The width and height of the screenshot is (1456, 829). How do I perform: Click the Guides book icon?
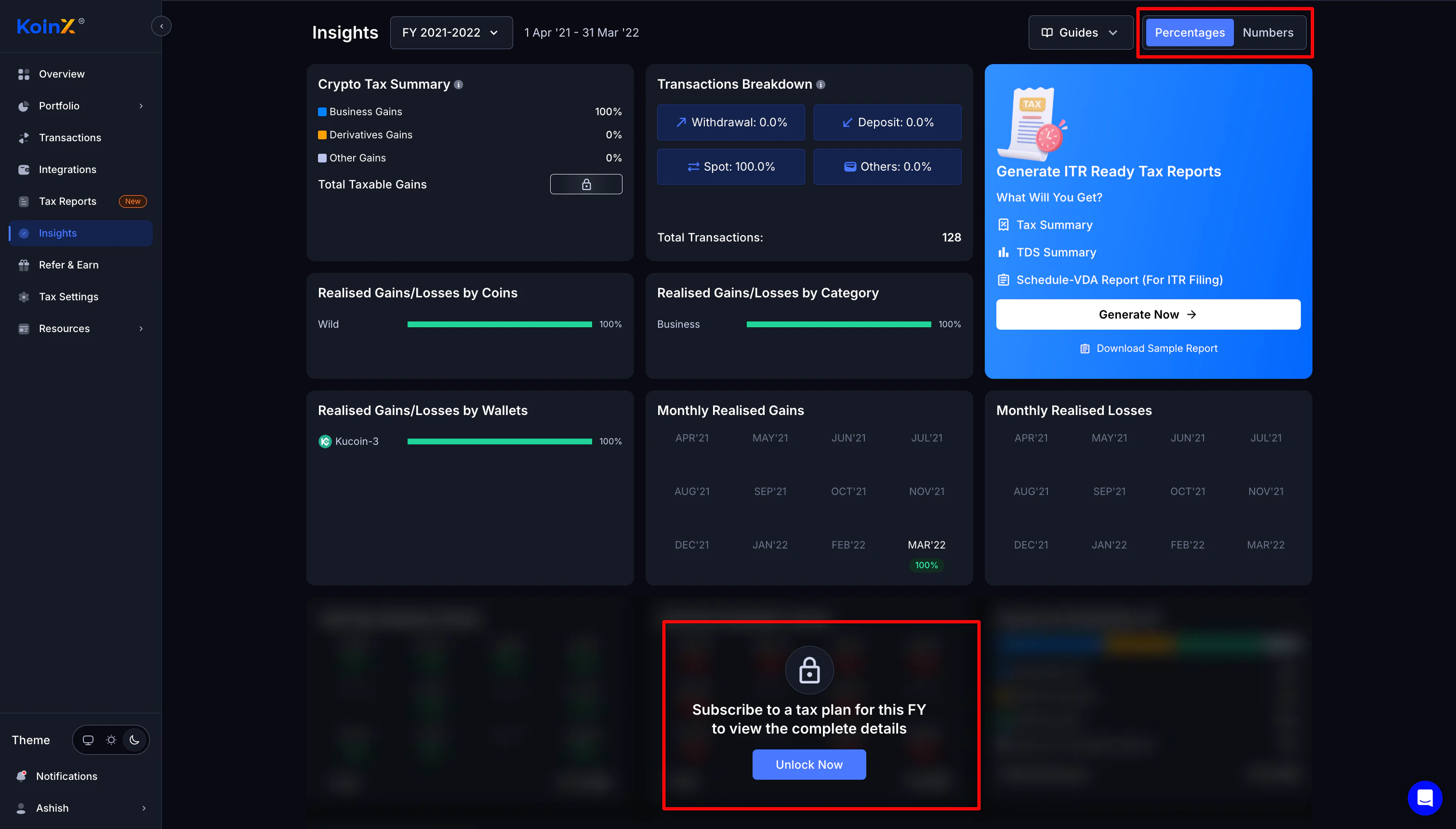click(x=1047, y=33)
